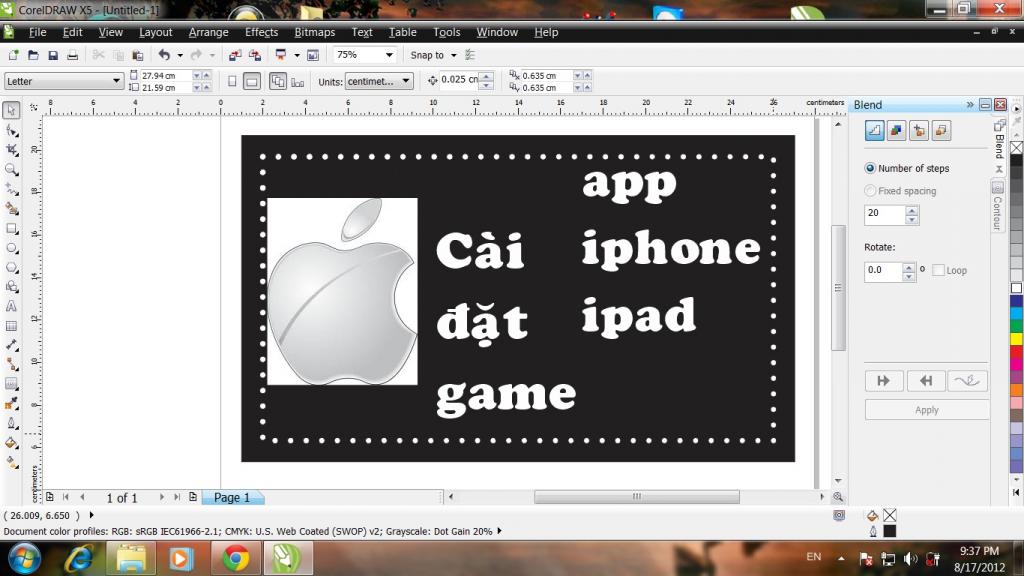This screenshot has width=1024, height=576.
Task: Switch to the Contour docker tab
Action: click(x=997, y=206)
